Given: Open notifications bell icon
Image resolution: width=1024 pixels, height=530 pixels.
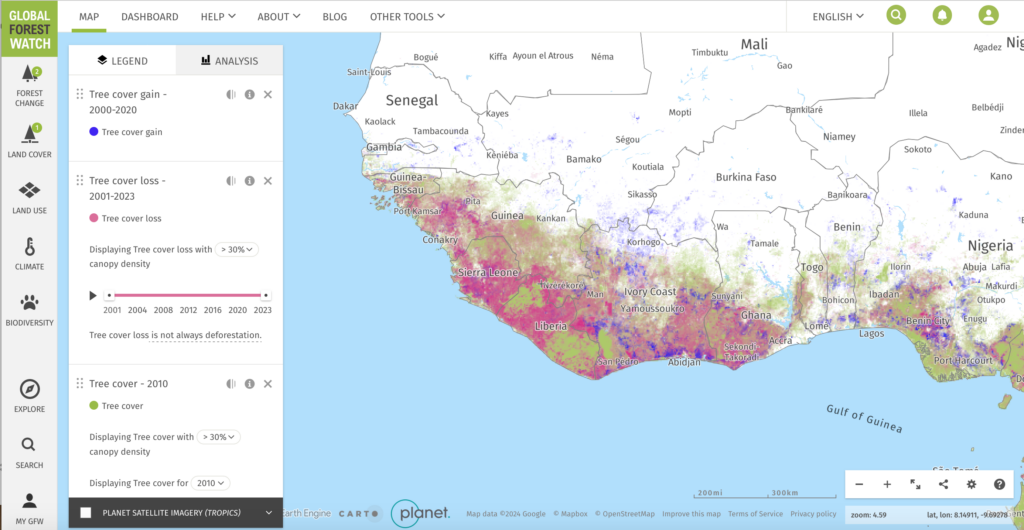Looking at the screenshot, I should coord(942,16).
